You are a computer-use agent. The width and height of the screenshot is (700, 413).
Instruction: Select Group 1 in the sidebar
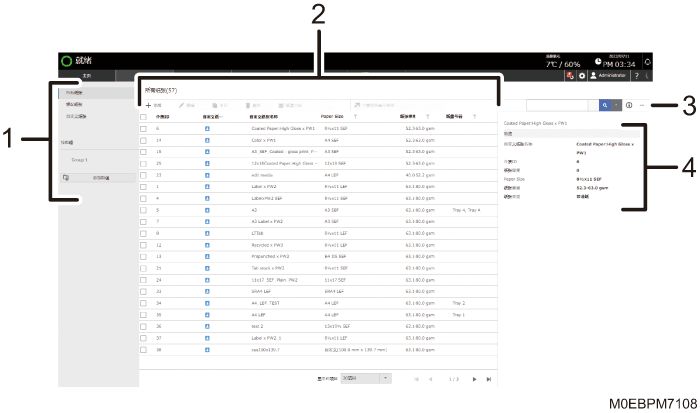click(79, 160)
